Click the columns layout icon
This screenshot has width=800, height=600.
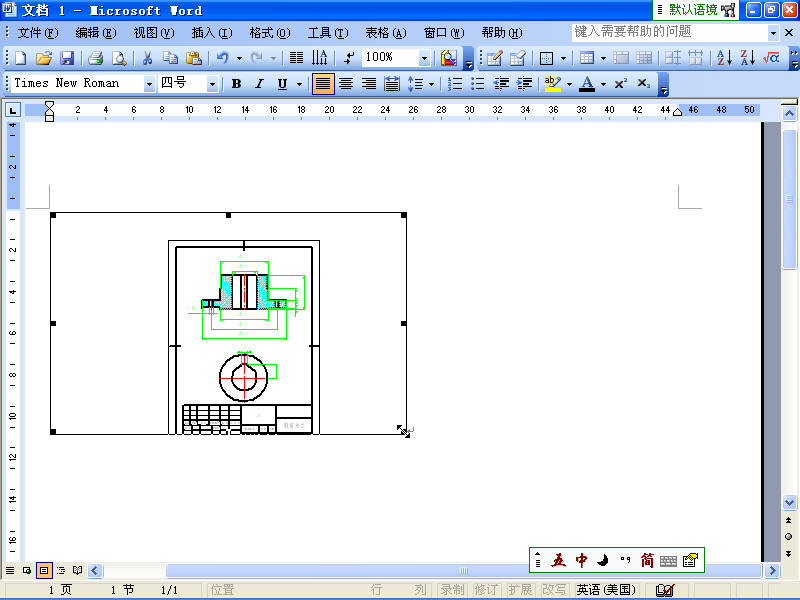click(x=296, y=58)
